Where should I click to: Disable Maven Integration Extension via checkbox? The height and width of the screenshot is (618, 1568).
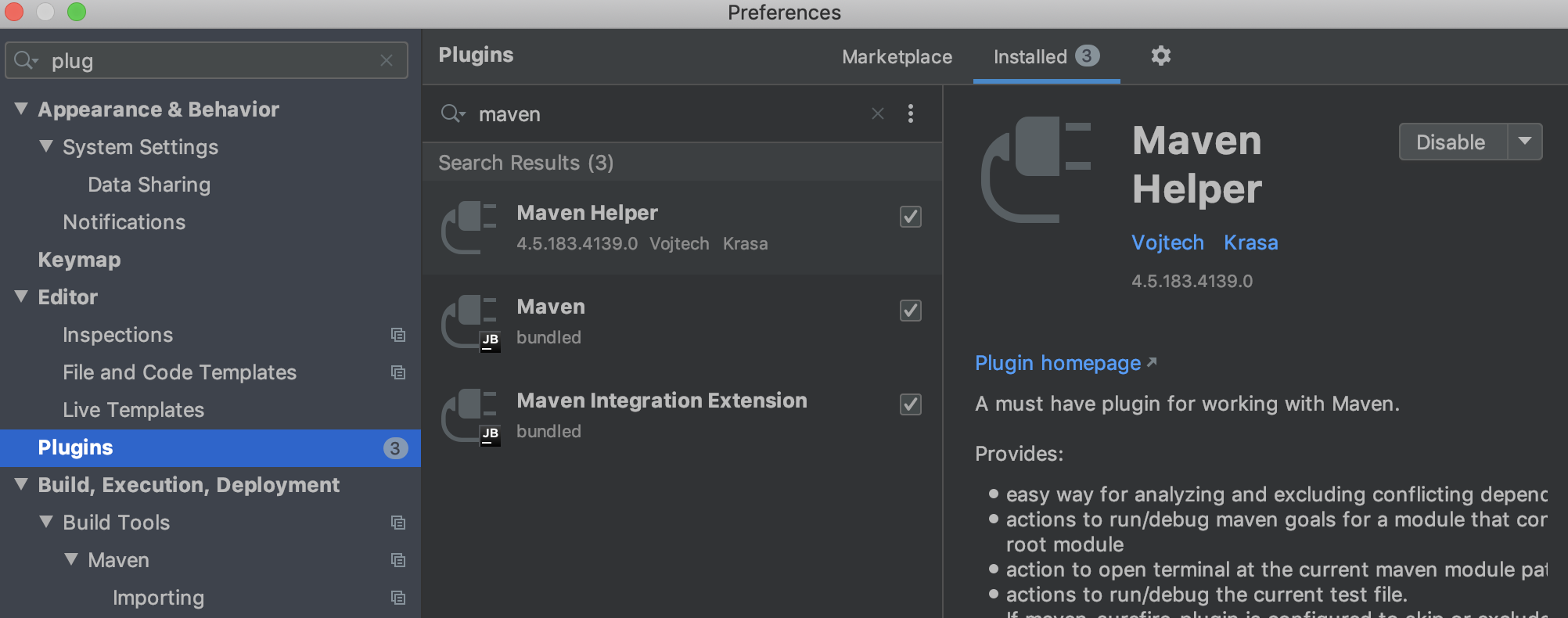tap(910, 404)
